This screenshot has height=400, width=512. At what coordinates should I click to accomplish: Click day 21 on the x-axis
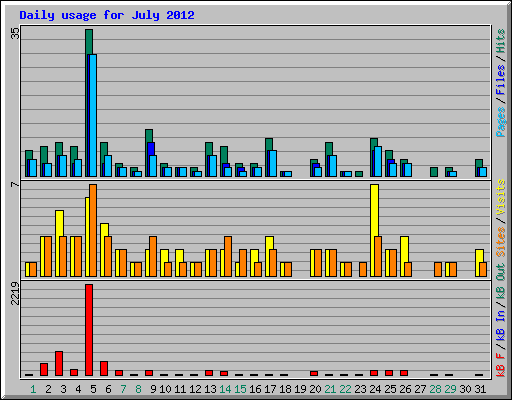(x=330, y=389)
